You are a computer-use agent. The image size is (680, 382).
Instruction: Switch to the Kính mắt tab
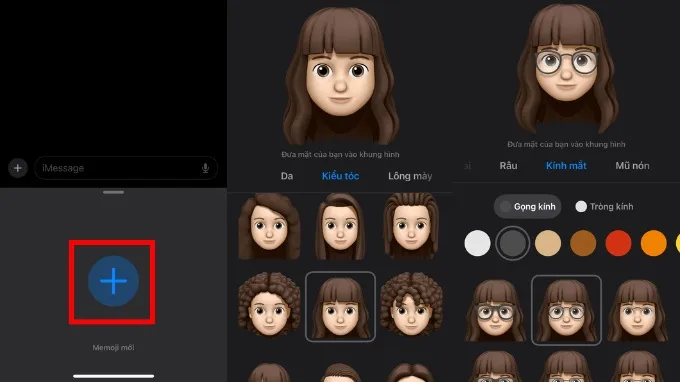point(566,166)
